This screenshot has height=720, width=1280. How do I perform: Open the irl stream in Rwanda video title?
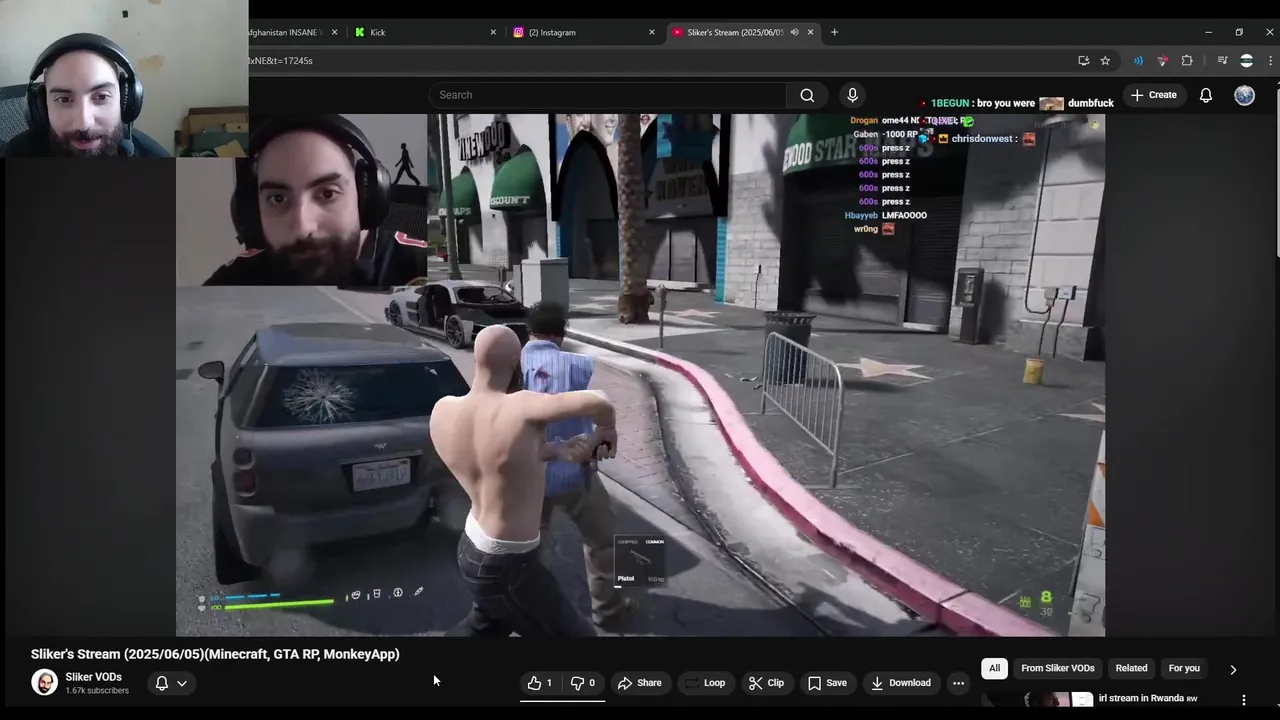[1148, 698]
